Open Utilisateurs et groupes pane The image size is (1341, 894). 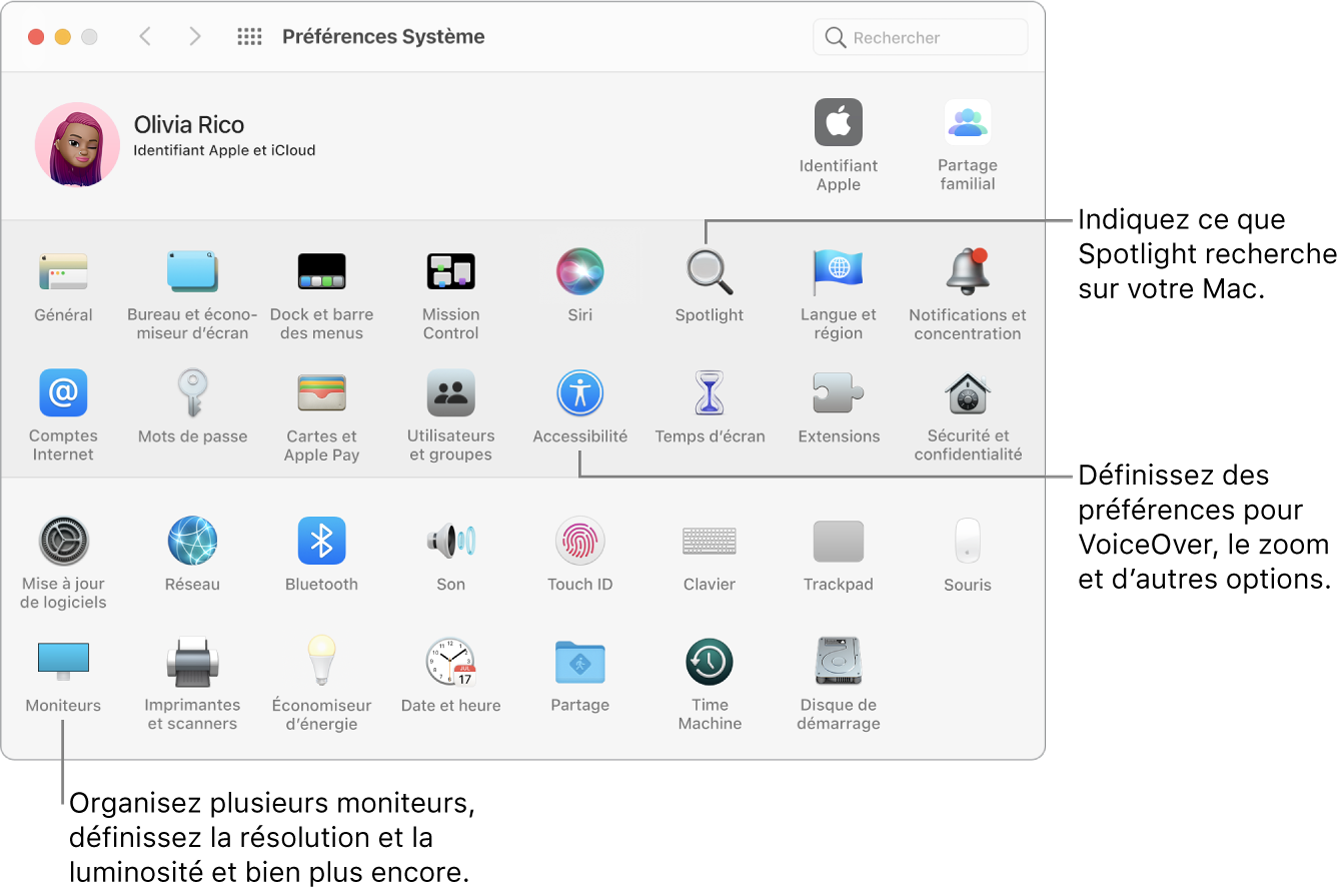click(x=451, y=393)
